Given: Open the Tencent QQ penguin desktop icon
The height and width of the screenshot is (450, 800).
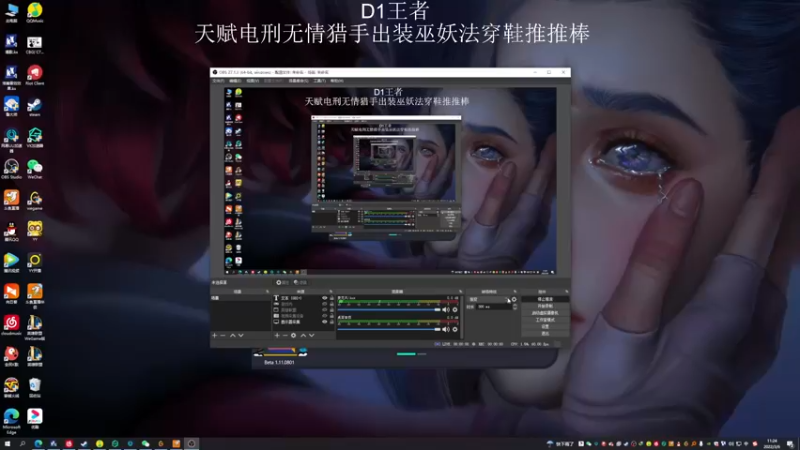Looking at the screenshot, I should pyautogui.click(x=11, y=231).
